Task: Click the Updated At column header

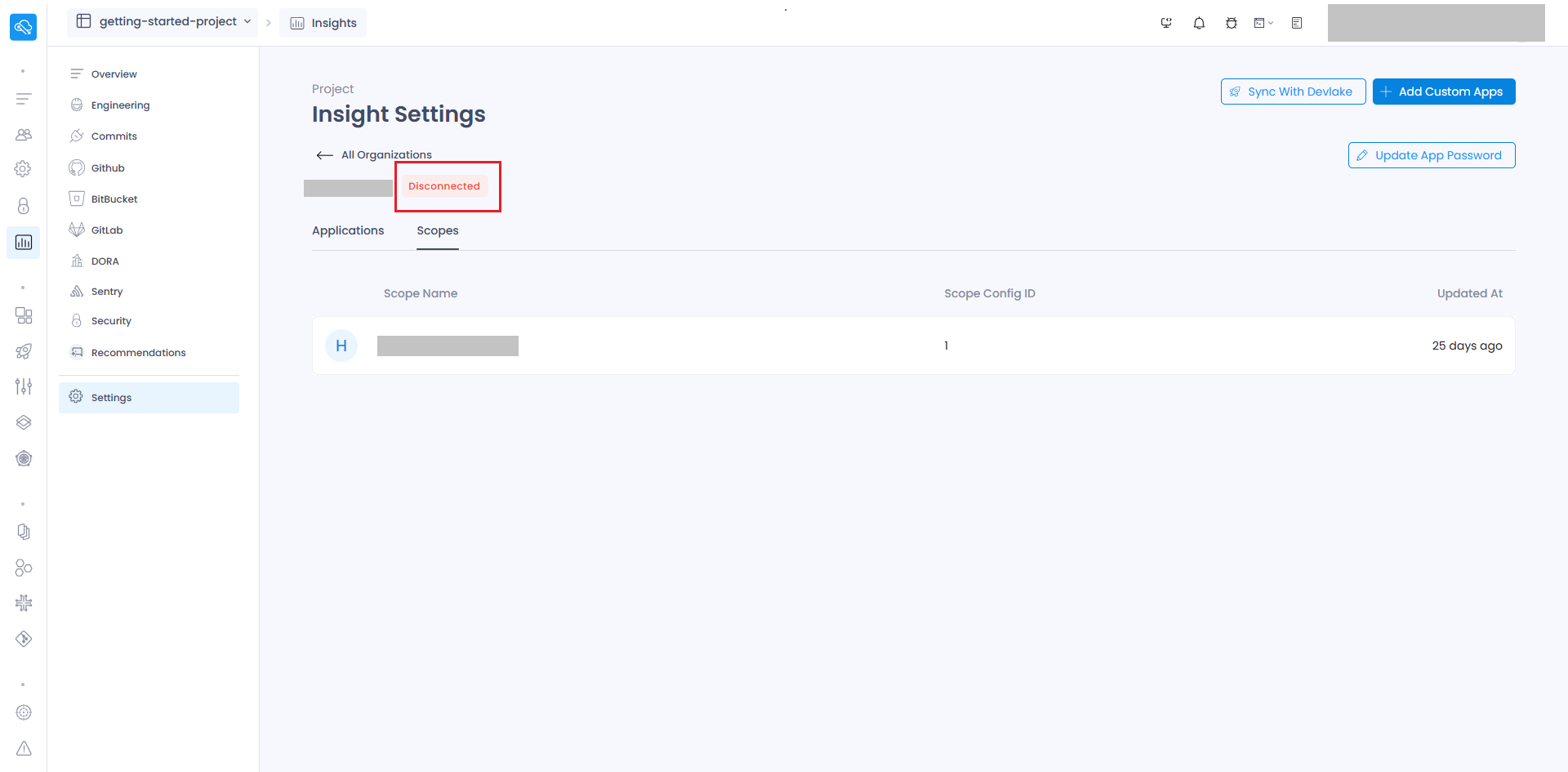Action: (x=1470, y=293)
